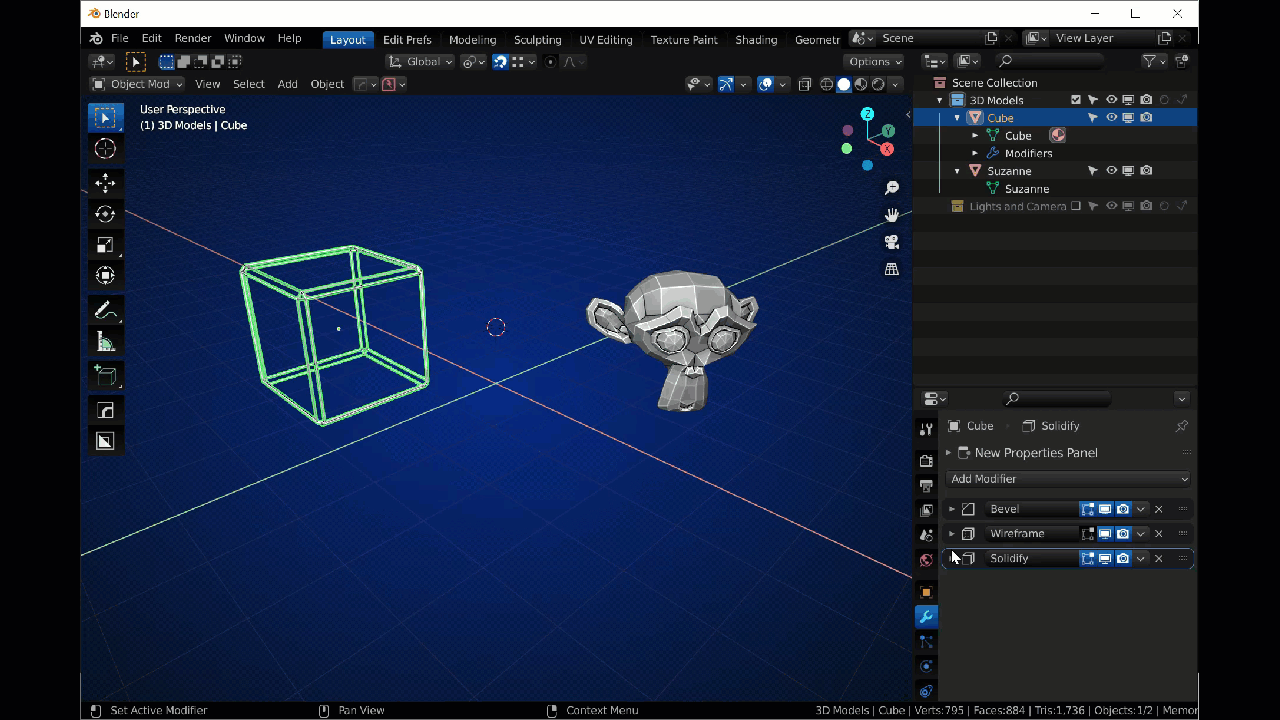1280x720 pixels.
Task: Open the Particles properties tab
Action: point(926,641)
